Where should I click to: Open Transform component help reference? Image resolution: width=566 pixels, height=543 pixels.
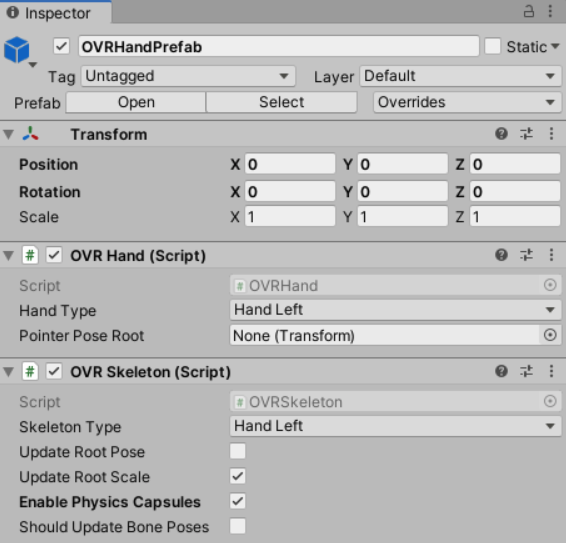pyautogui.click(x=501, y=134)
